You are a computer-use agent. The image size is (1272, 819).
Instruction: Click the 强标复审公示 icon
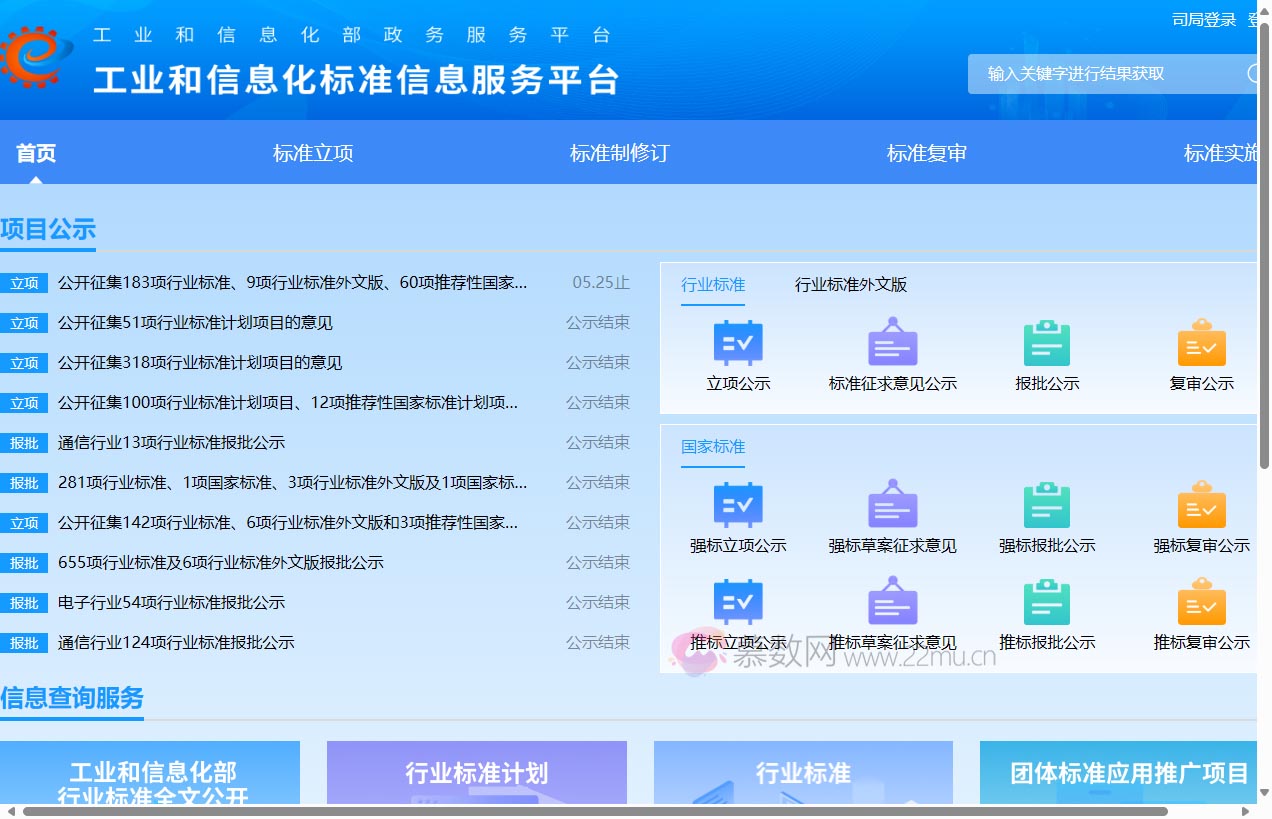1201,505
